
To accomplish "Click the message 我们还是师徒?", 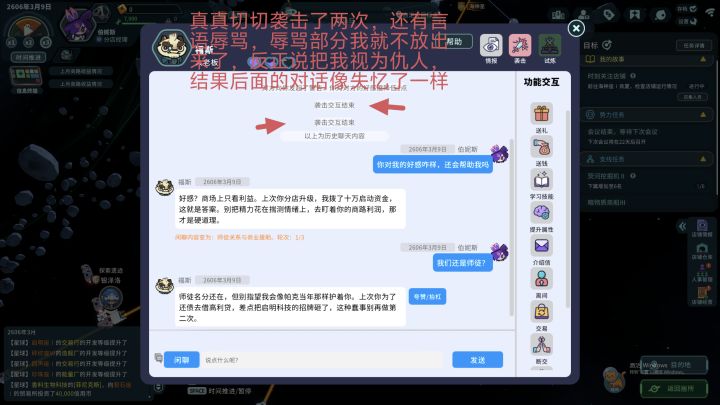I will pyautogui.click(x=462, y=263).
